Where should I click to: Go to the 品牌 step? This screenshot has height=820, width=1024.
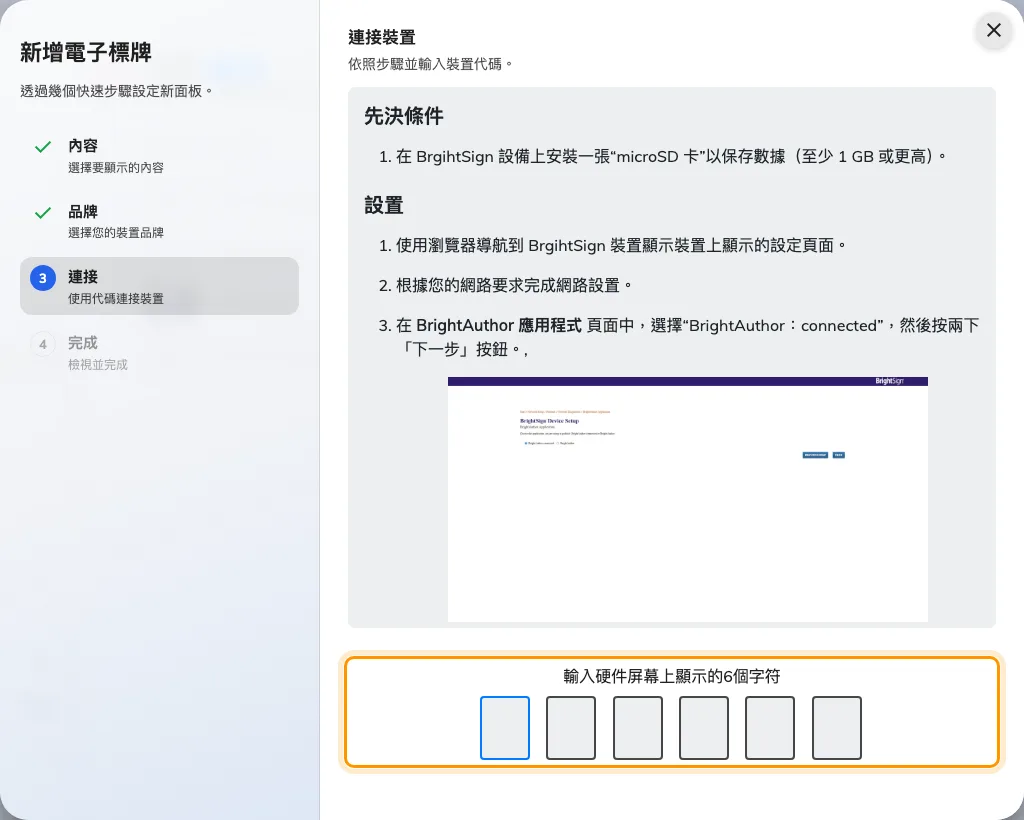pos(159,221)
